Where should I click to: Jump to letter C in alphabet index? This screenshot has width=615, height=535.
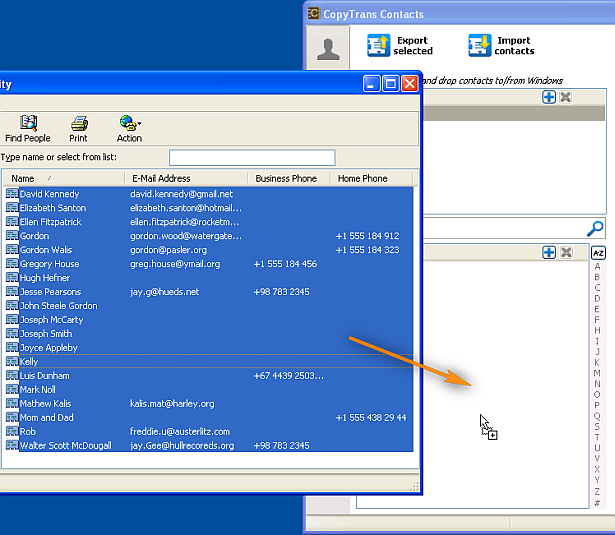597,288
